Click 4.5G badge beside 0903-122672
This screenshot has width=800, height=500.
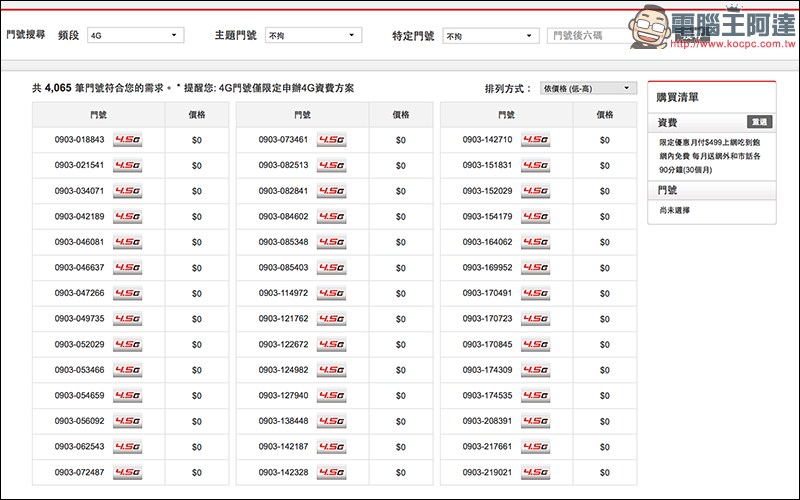[x=332, y=344]
